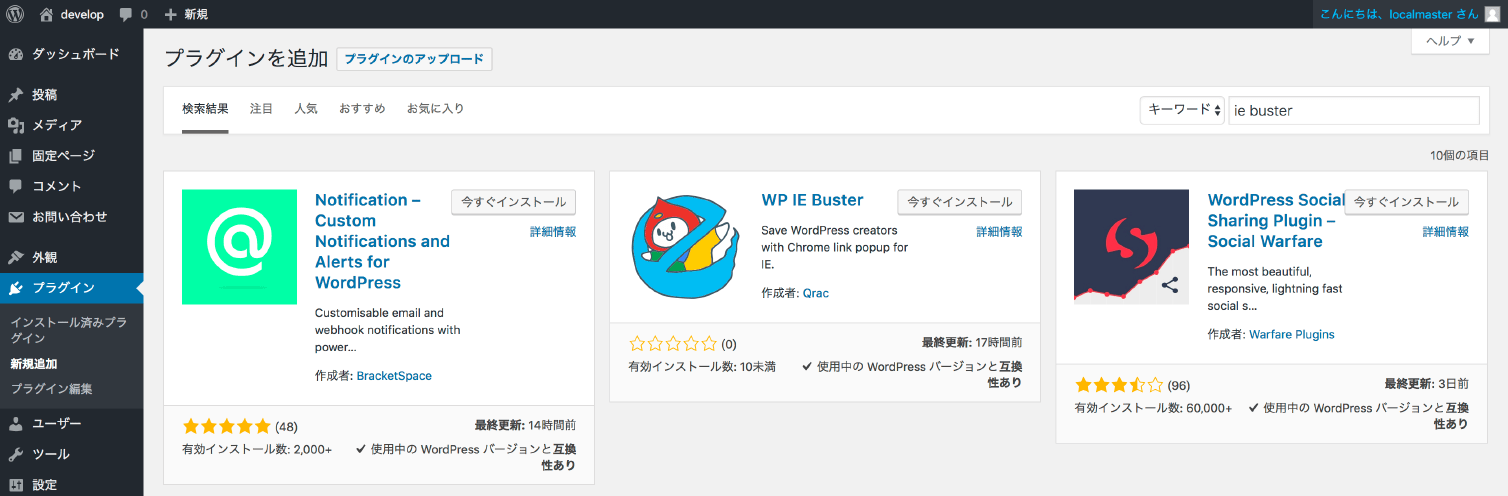The image size is (1508, 496).
Task: Open the WP IE Buster plugin thumbnail
Action: [x=686, y=247]
